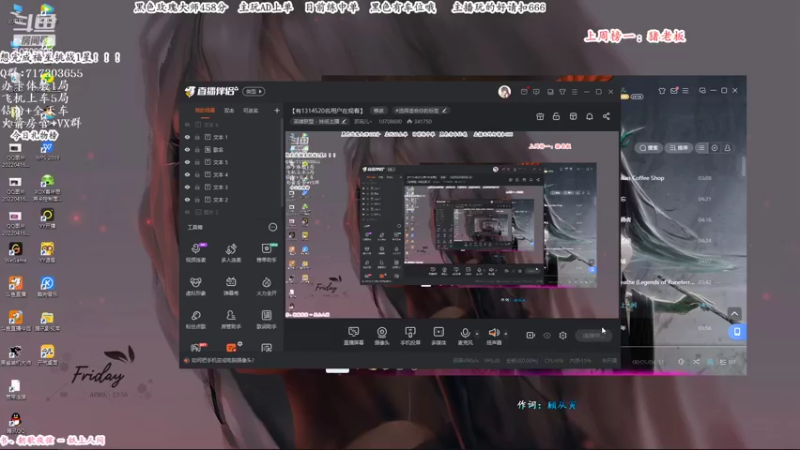Open the 弹幕秀 danmaku show tool
800x450 pixels.
231,286
